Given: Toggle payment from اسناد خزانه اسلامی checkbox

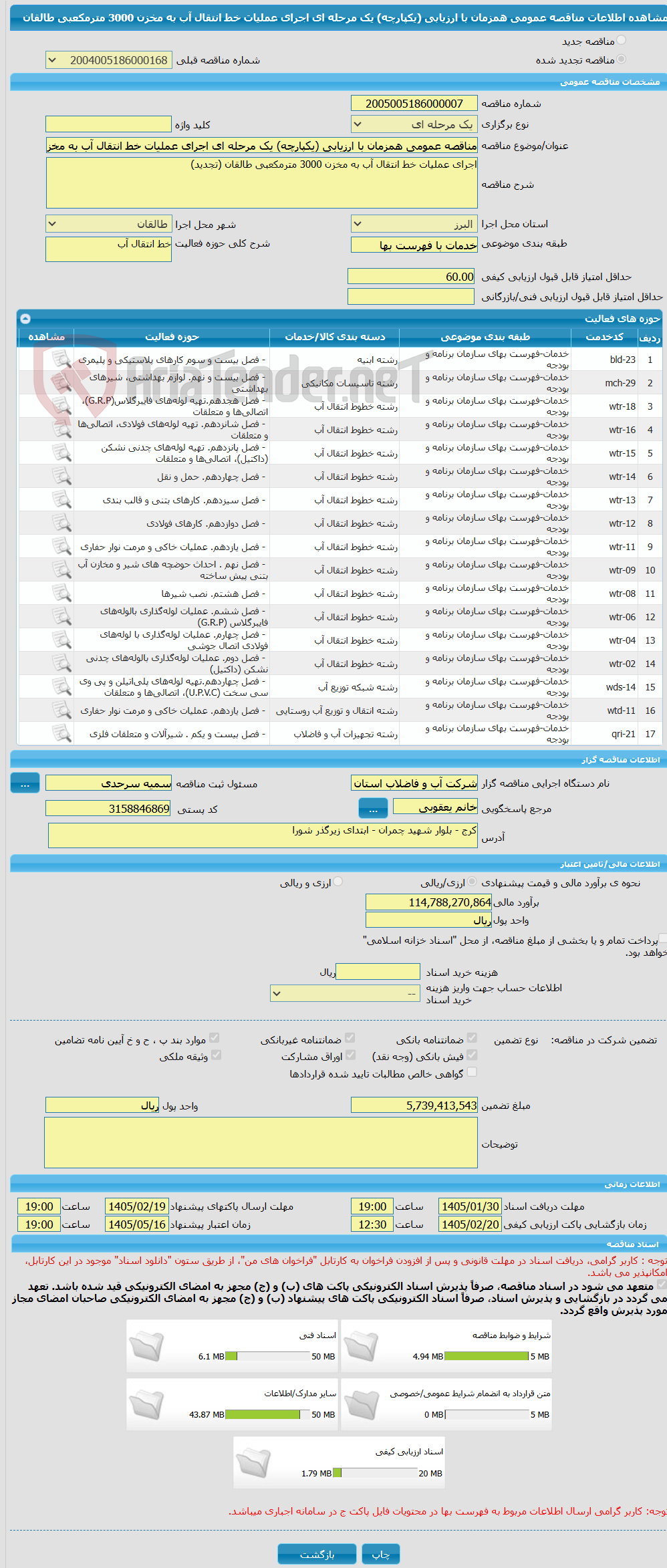Looking at the screenshot, I should coord(663,939).
